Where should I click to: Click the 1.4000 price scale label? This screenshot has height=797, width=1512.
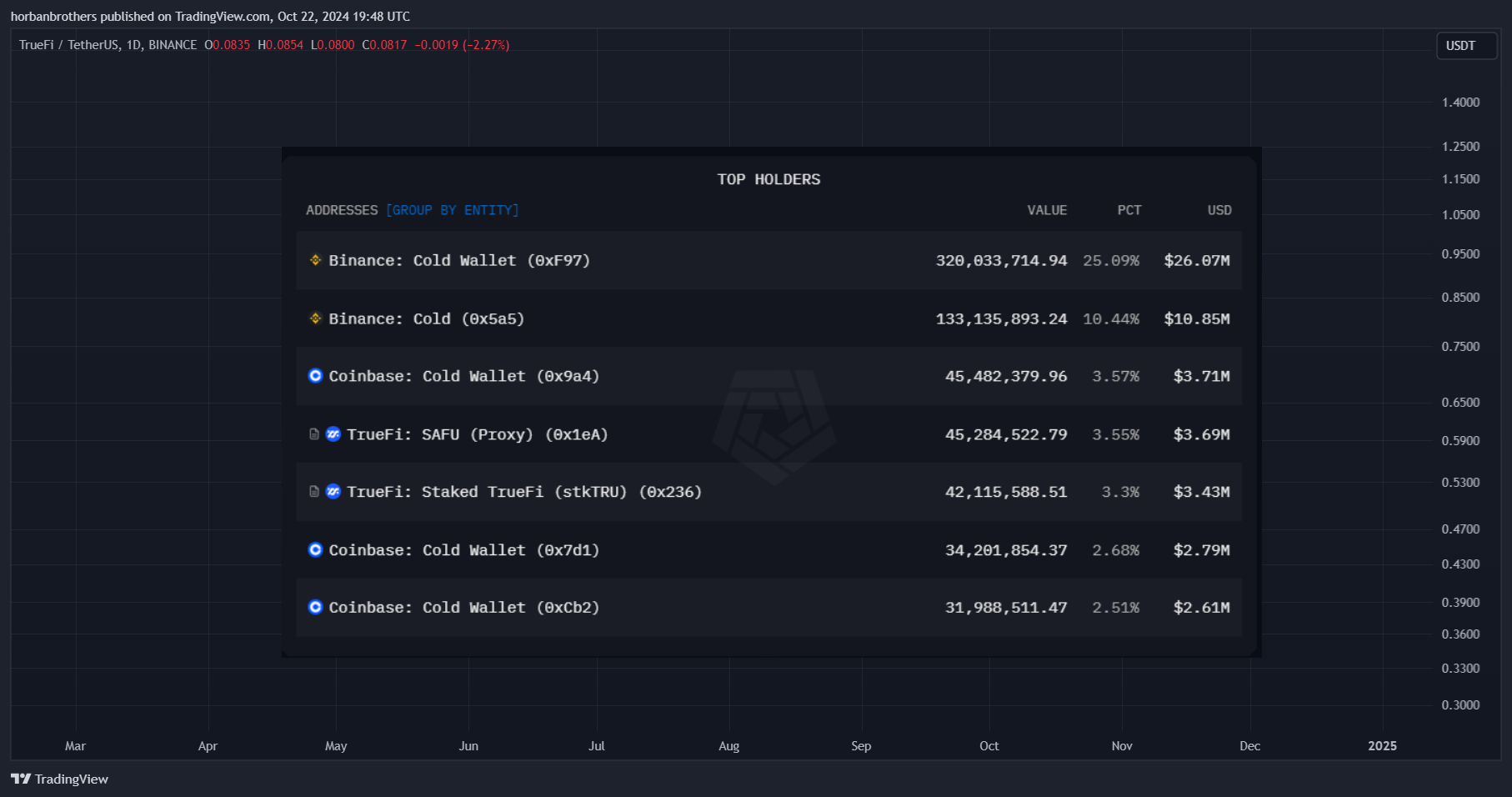(x=1461, y=103)
